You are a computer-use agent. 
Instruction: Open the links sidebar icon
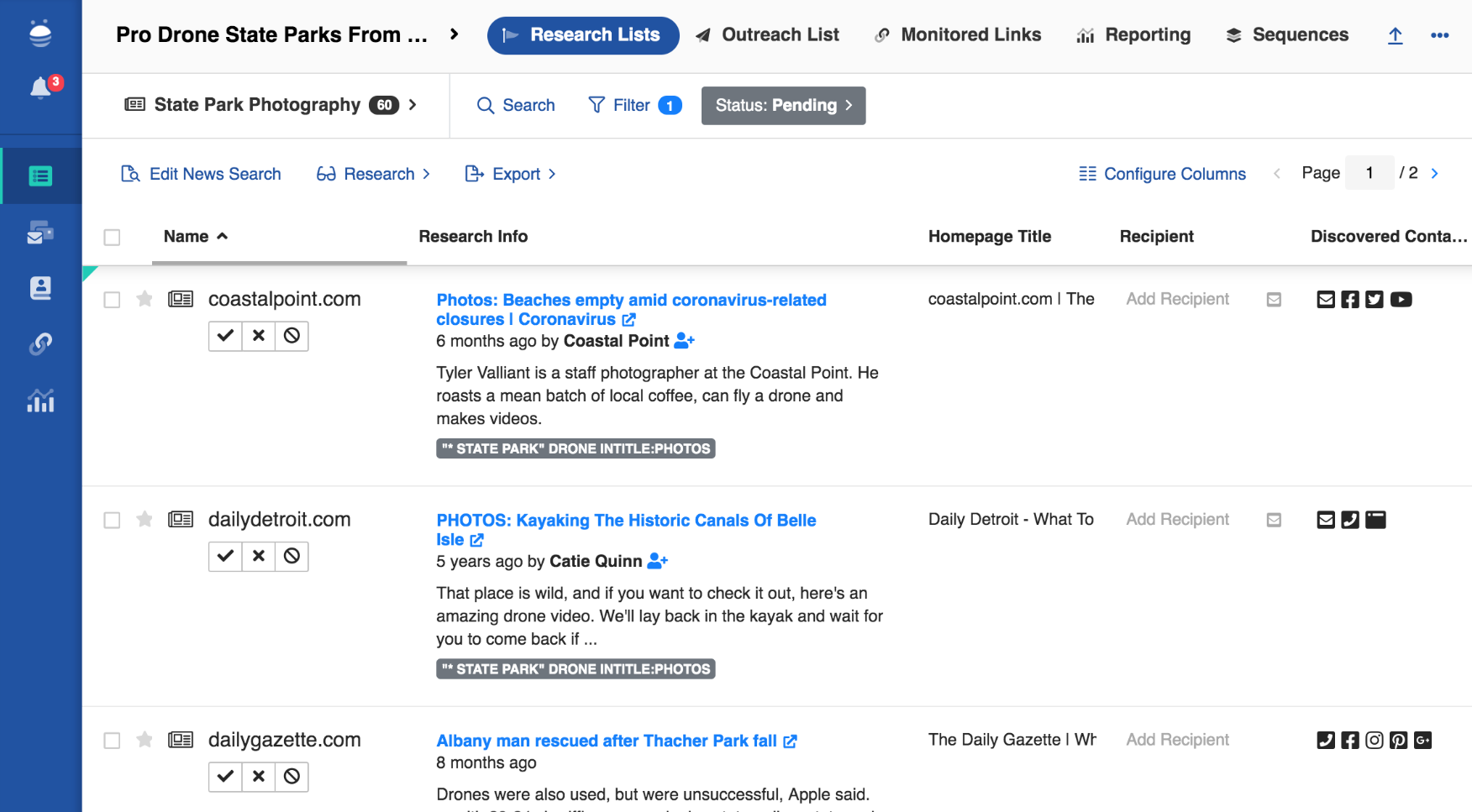pos(40,344)
